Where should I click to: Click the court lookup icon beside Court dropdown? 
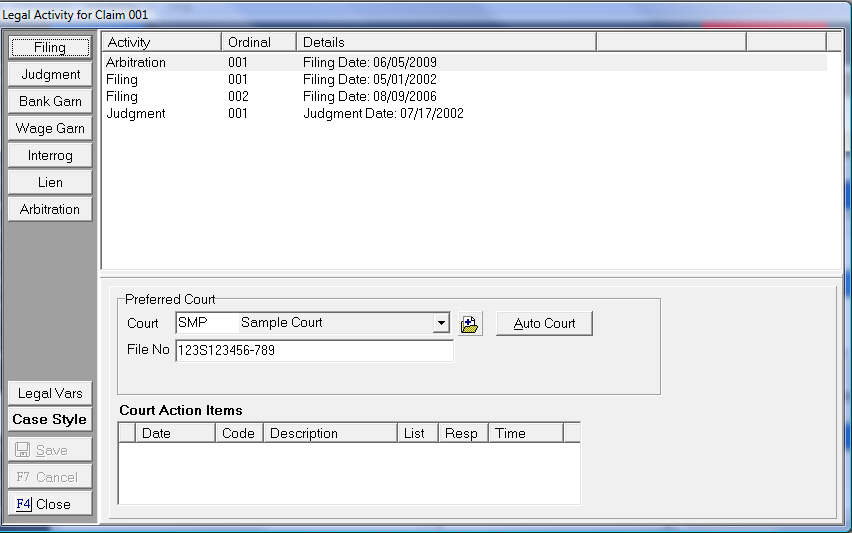(x=470, y=324)
